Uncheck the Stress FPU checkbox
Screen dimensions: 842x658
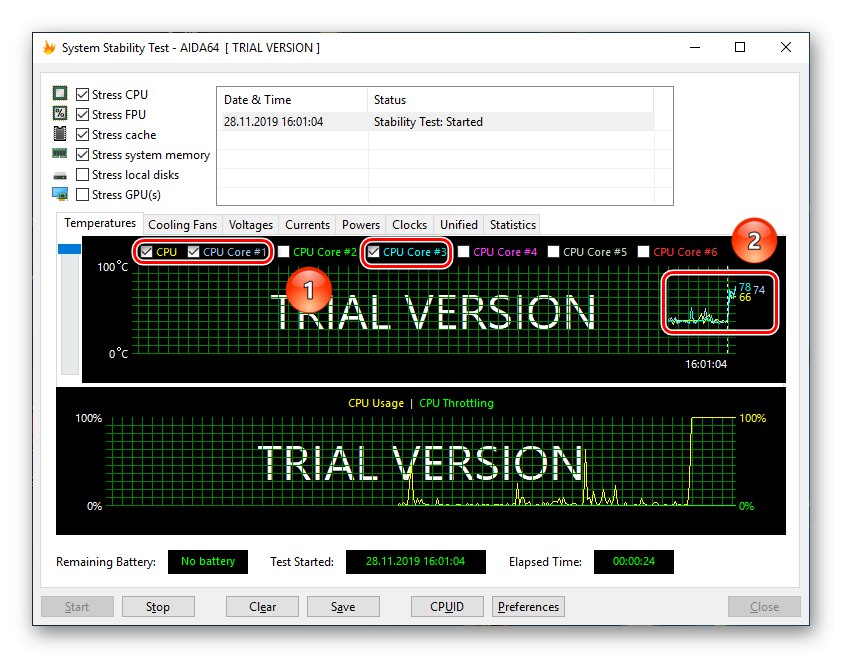pos(82,114)
